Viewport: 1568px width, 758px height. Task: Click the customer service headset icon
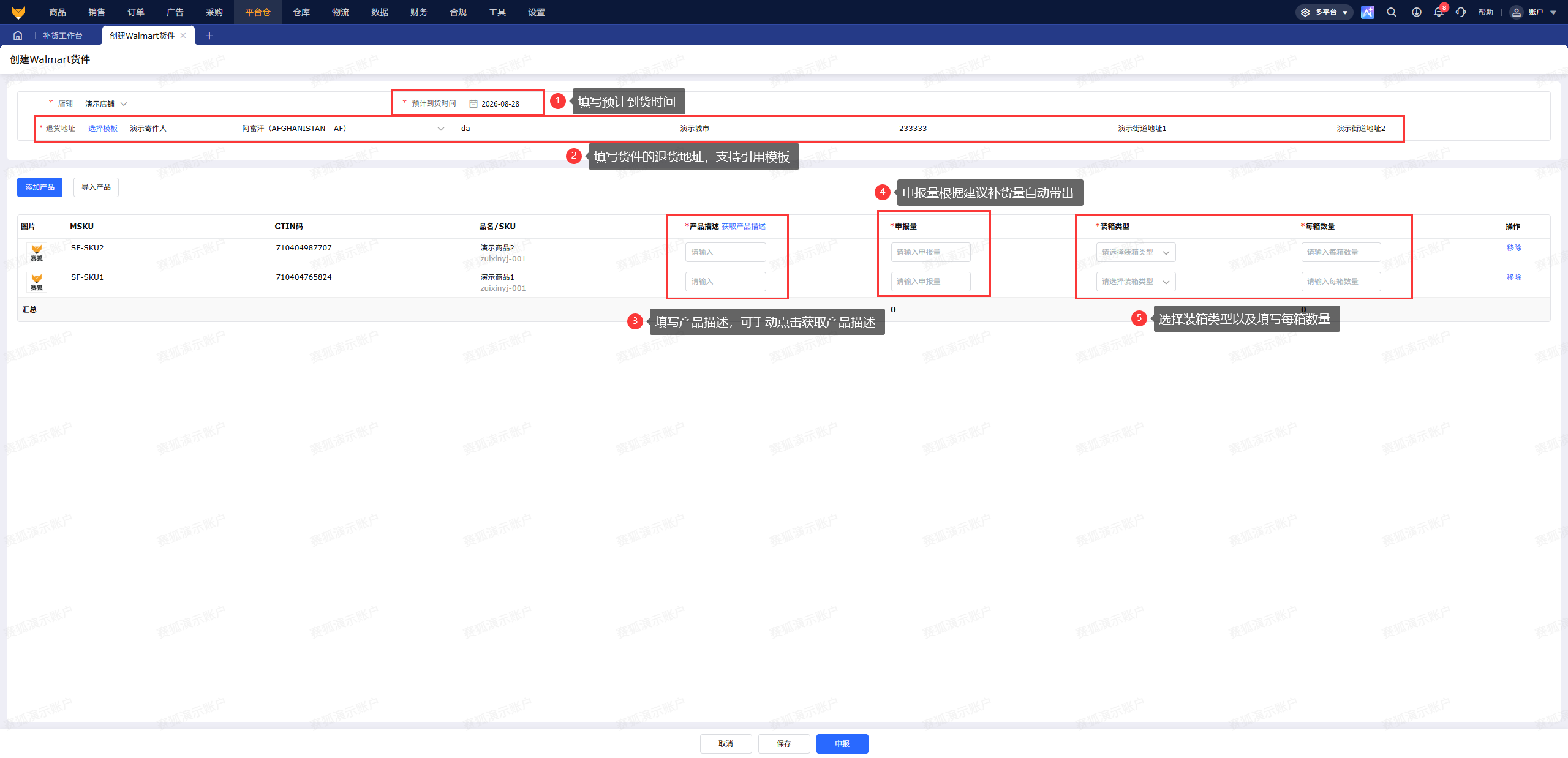click(x=1461, y=12)
